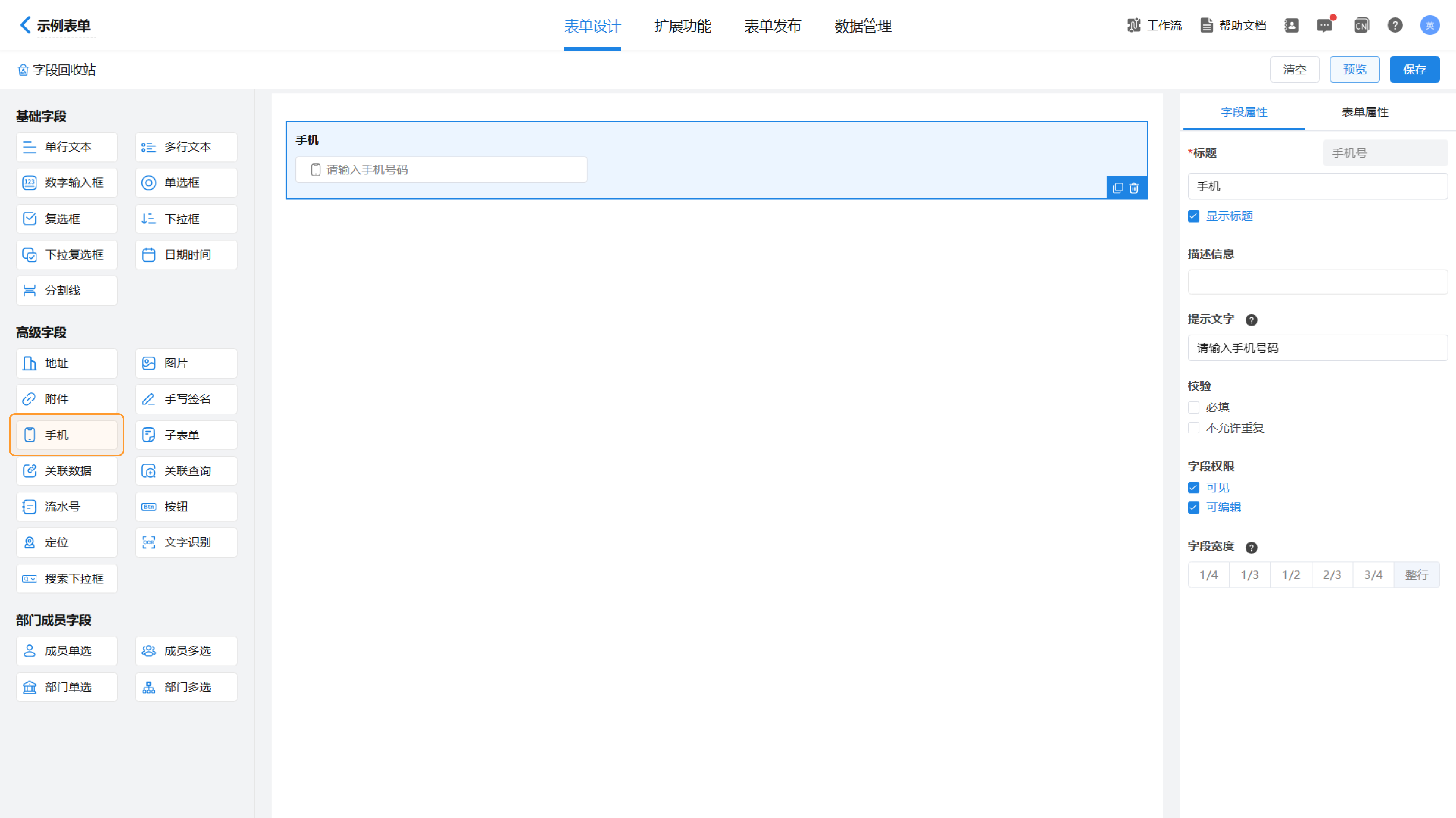This screenshot has height=818, width=1456.
Task: Enable the 不允许重复 checkbox
Action: point(1194,428)
